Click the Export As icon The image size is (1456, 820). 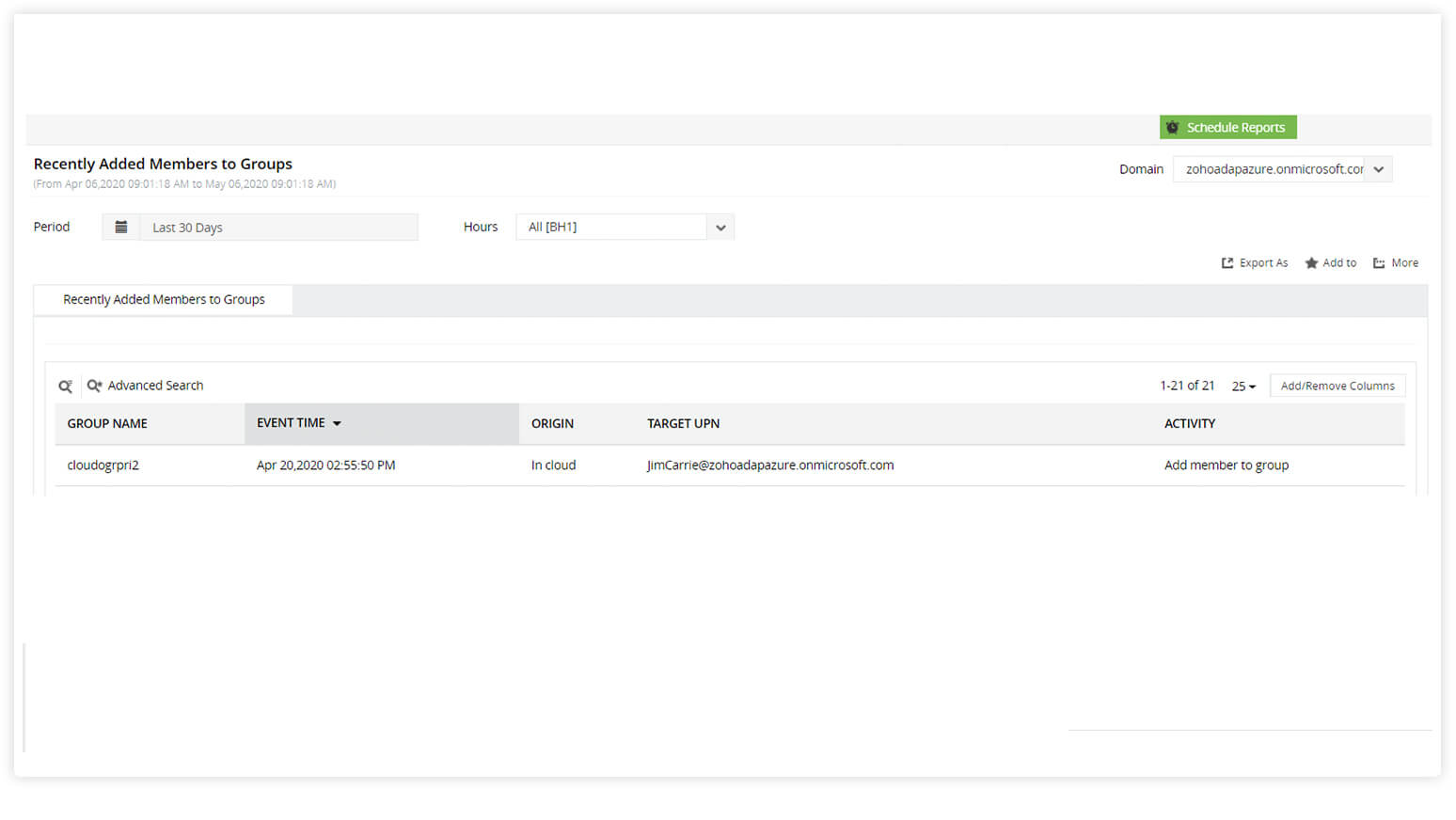[x=1226, y=262]
